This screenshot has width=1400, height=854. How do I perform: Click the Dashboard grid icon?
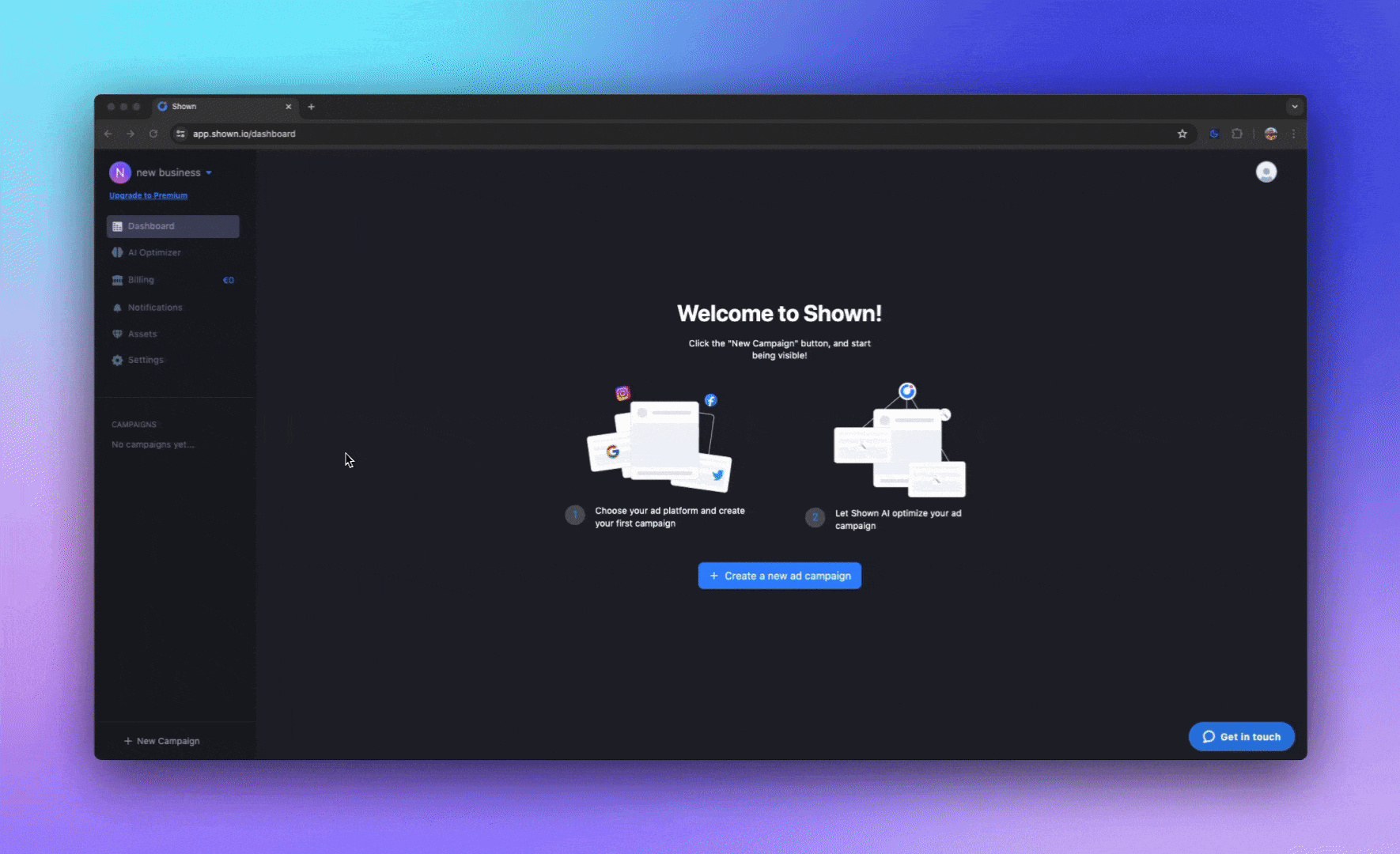pos(117,226)
